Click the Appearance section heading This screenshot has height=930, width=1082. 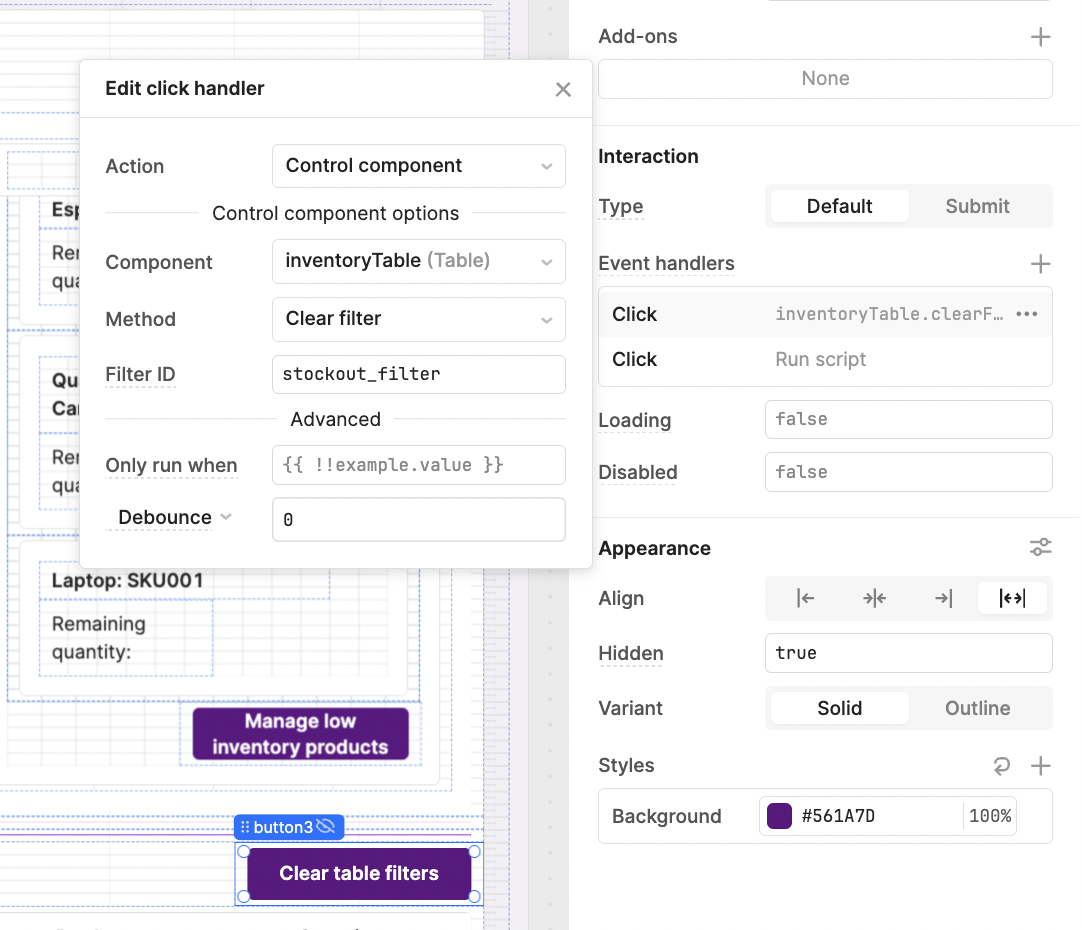coord(654,548)
